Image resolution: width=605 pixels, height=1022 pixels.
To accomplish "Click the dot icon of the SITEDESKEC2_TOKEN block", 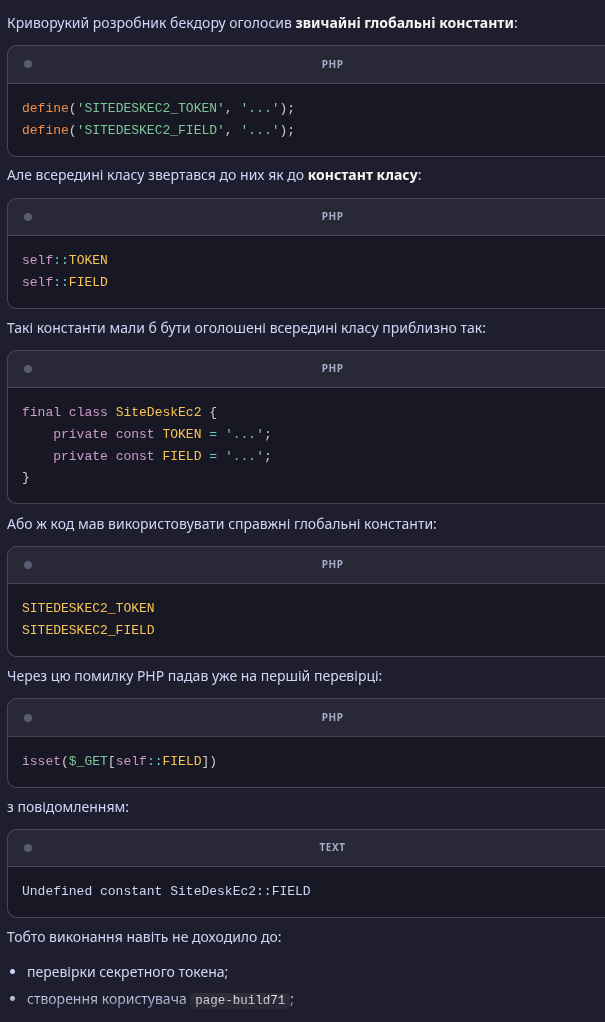I will (x=28, y=564).
